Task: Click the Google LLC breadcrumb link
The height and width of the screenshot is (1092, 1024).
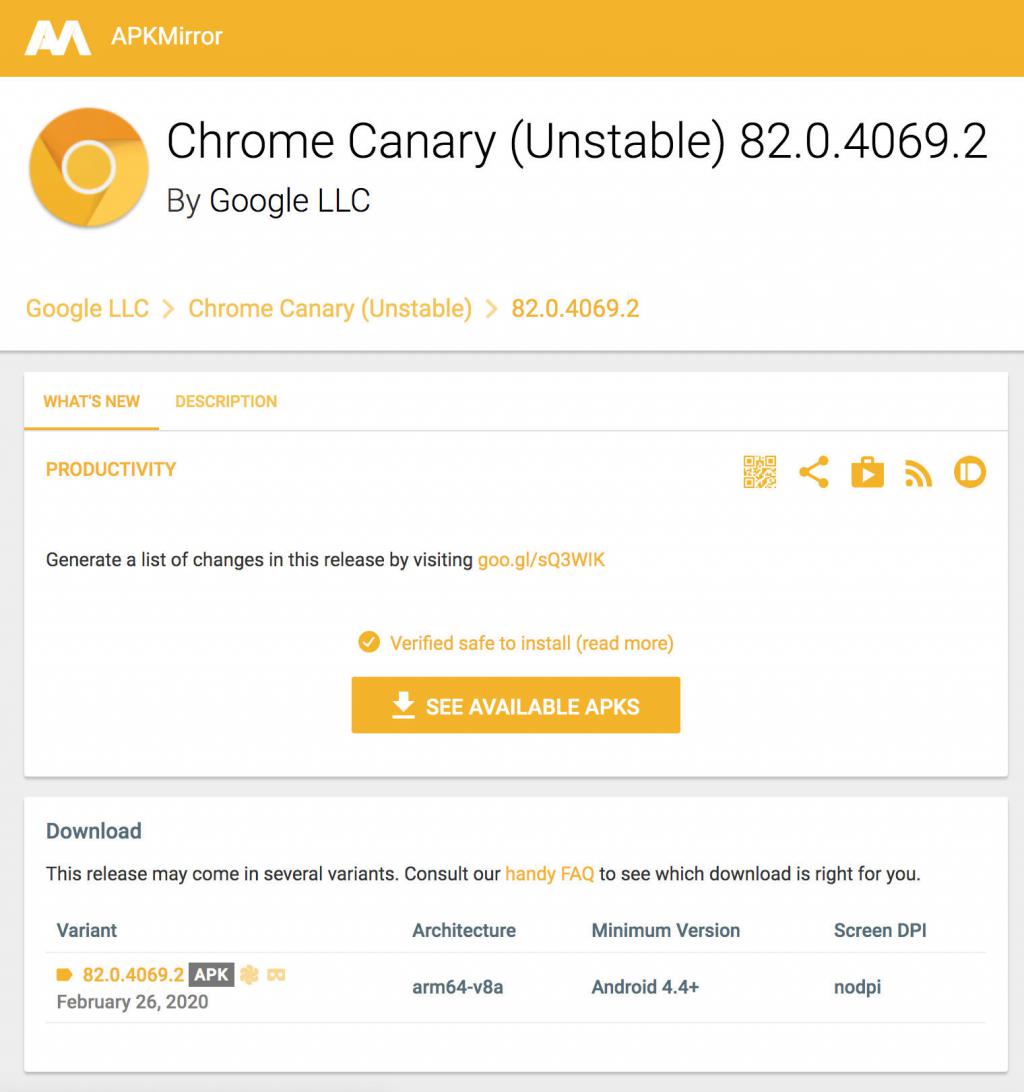Action: tap(87, 308)
